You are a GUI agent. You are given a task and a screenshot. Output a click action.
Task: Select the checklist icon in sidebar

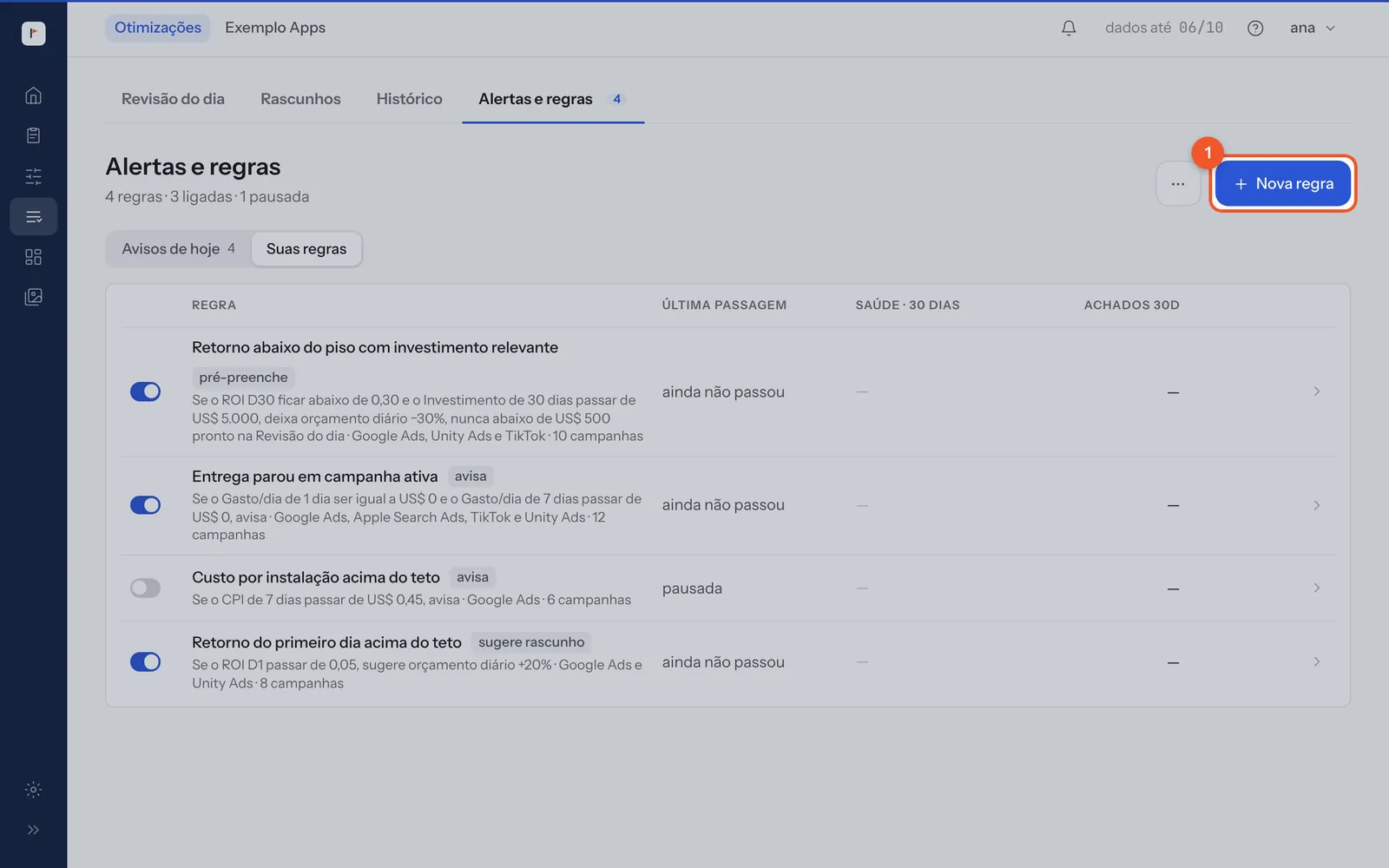point(33,217)
